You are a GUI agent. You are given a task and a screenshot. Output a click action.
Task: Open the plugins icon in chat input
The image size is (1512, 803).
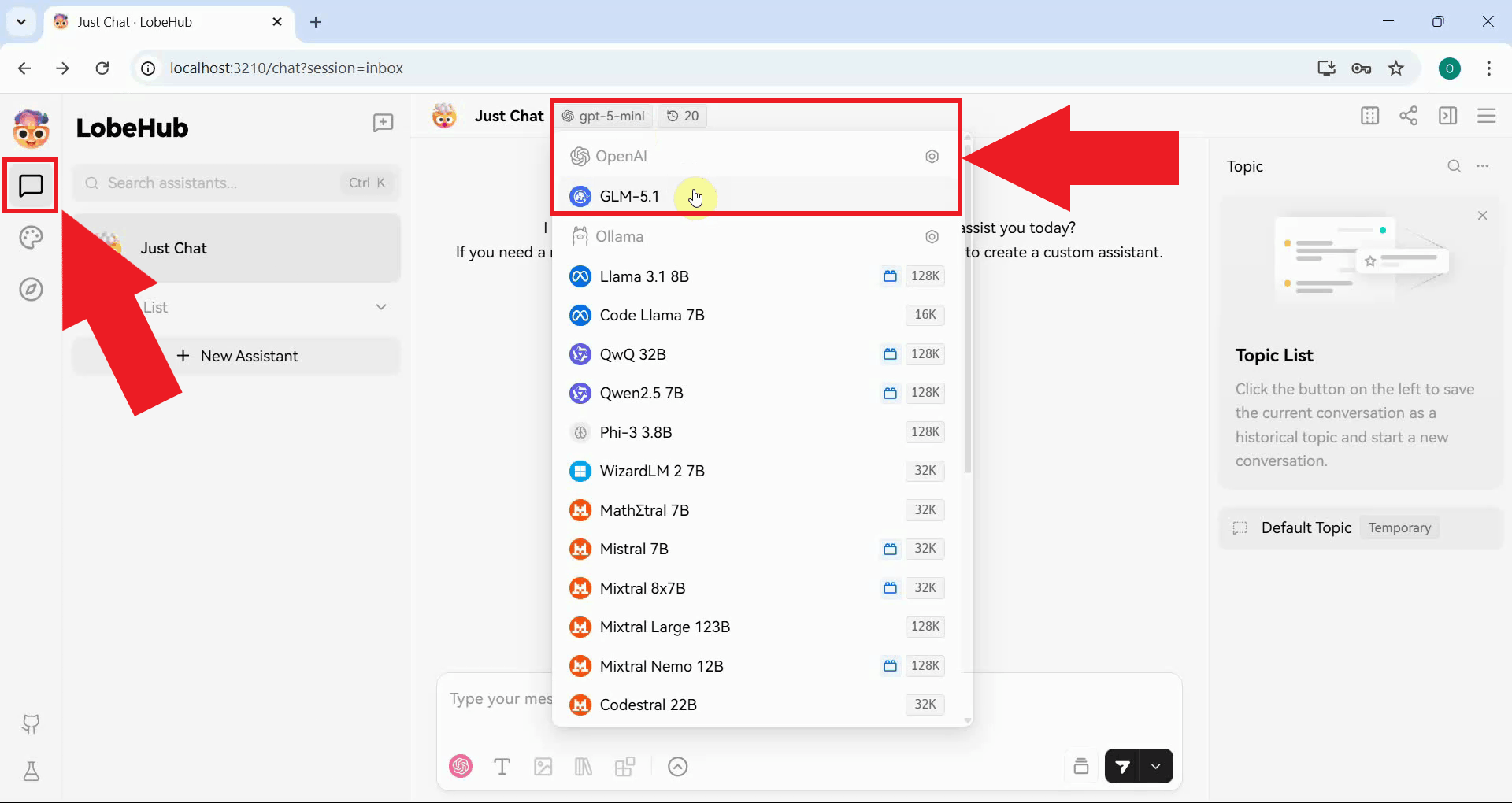(x=626, y=766)
